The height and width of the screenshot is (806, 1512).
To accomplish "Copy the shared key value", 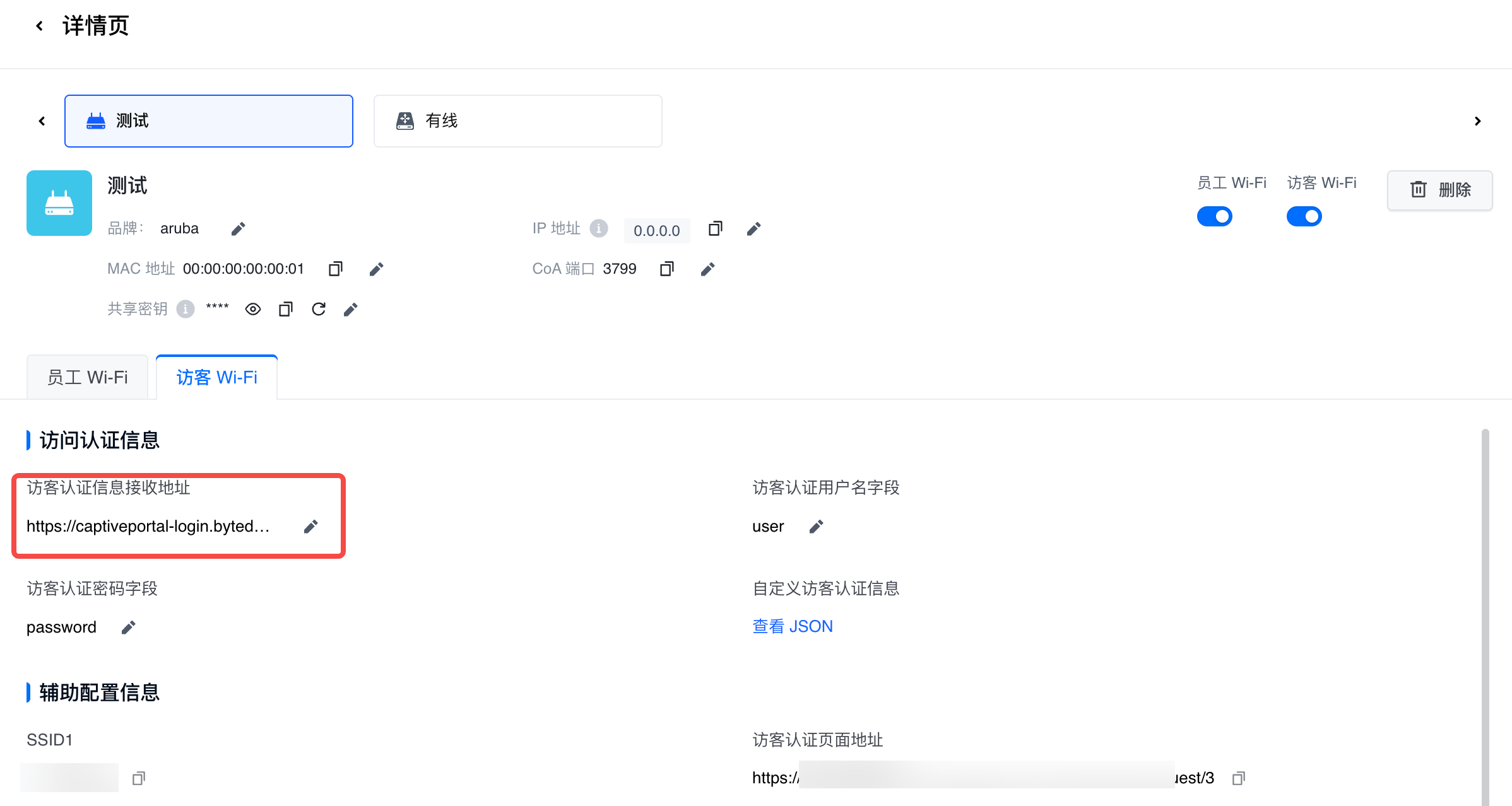I will (x=286, y=308).
